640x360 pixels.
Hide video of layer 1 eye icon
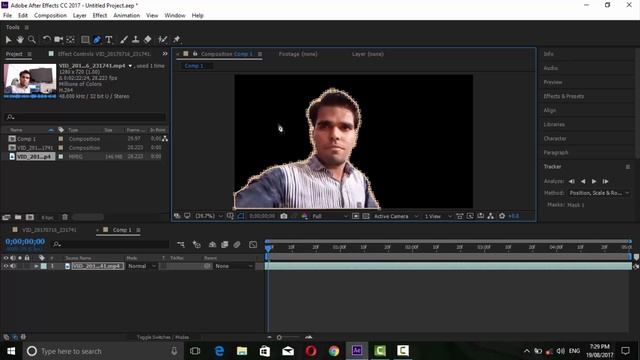[6, 266]
